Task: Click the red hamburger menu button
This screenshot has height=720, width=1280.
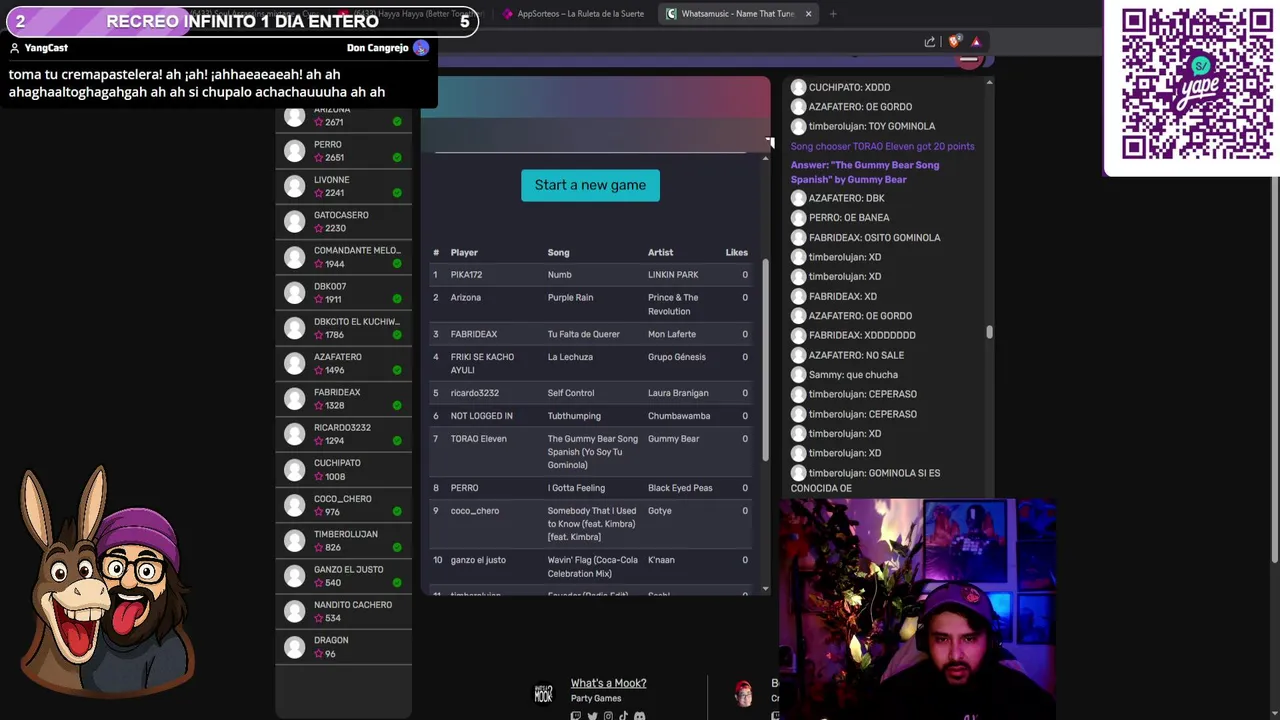Action: pos(968,60)
